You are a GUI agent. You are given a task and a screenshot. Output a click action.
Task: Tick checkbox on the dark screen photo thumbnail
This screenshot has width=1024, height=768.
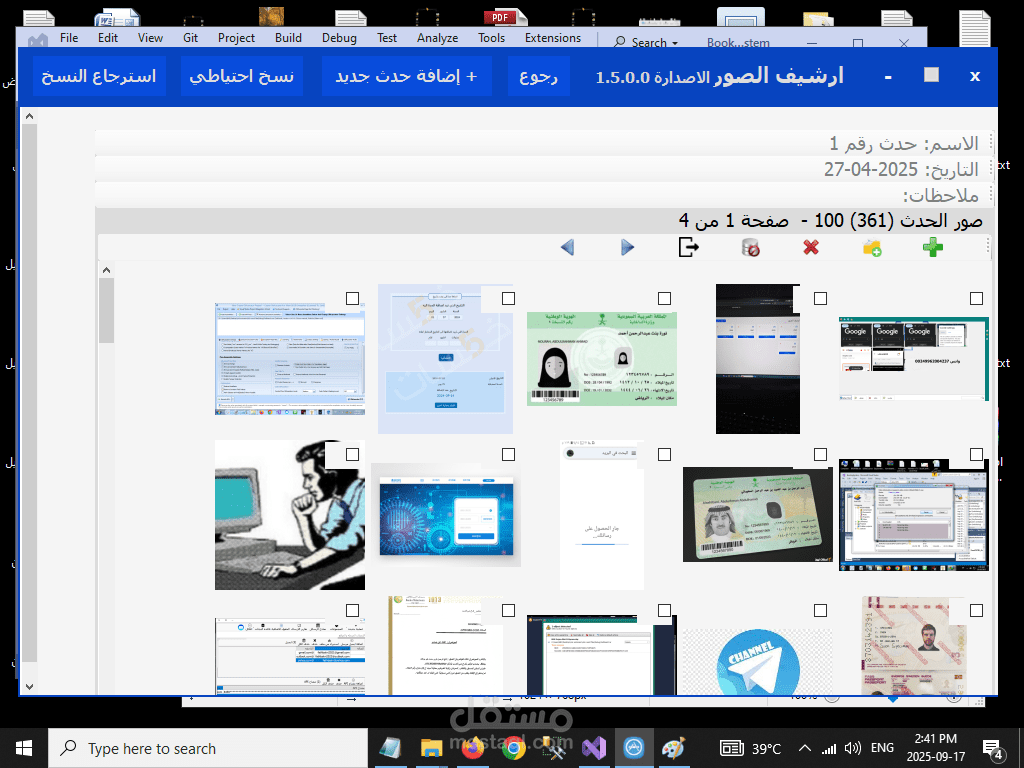point(820,298)
